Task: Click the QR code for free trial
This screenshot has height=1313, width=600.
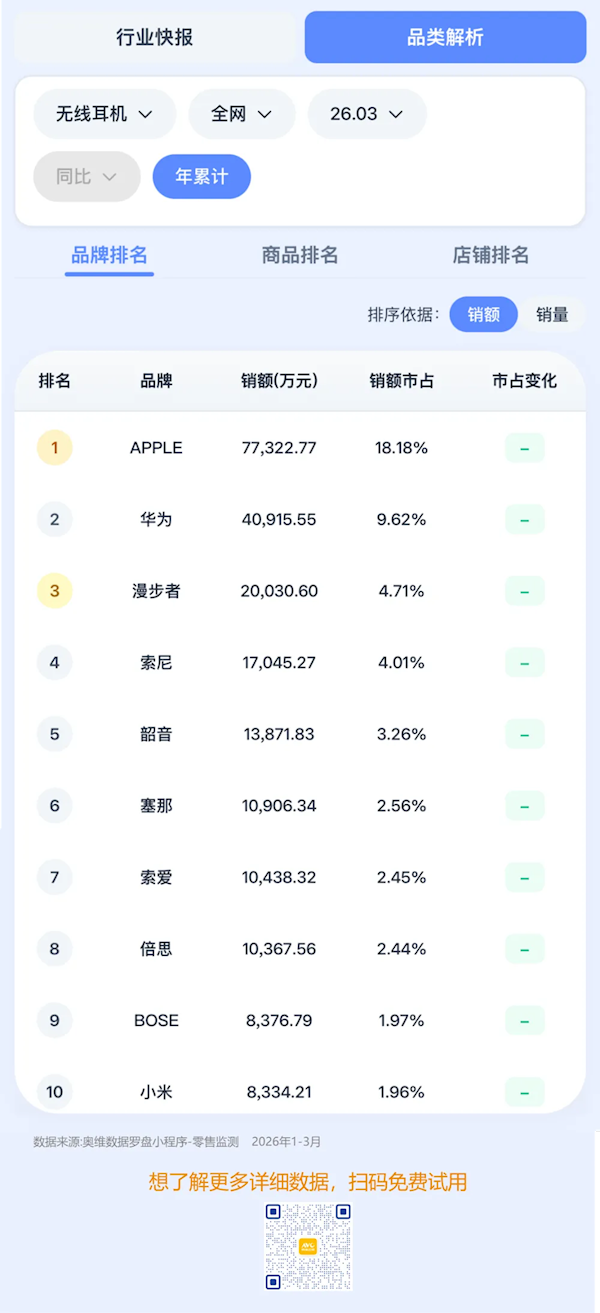Action: 309,1246
